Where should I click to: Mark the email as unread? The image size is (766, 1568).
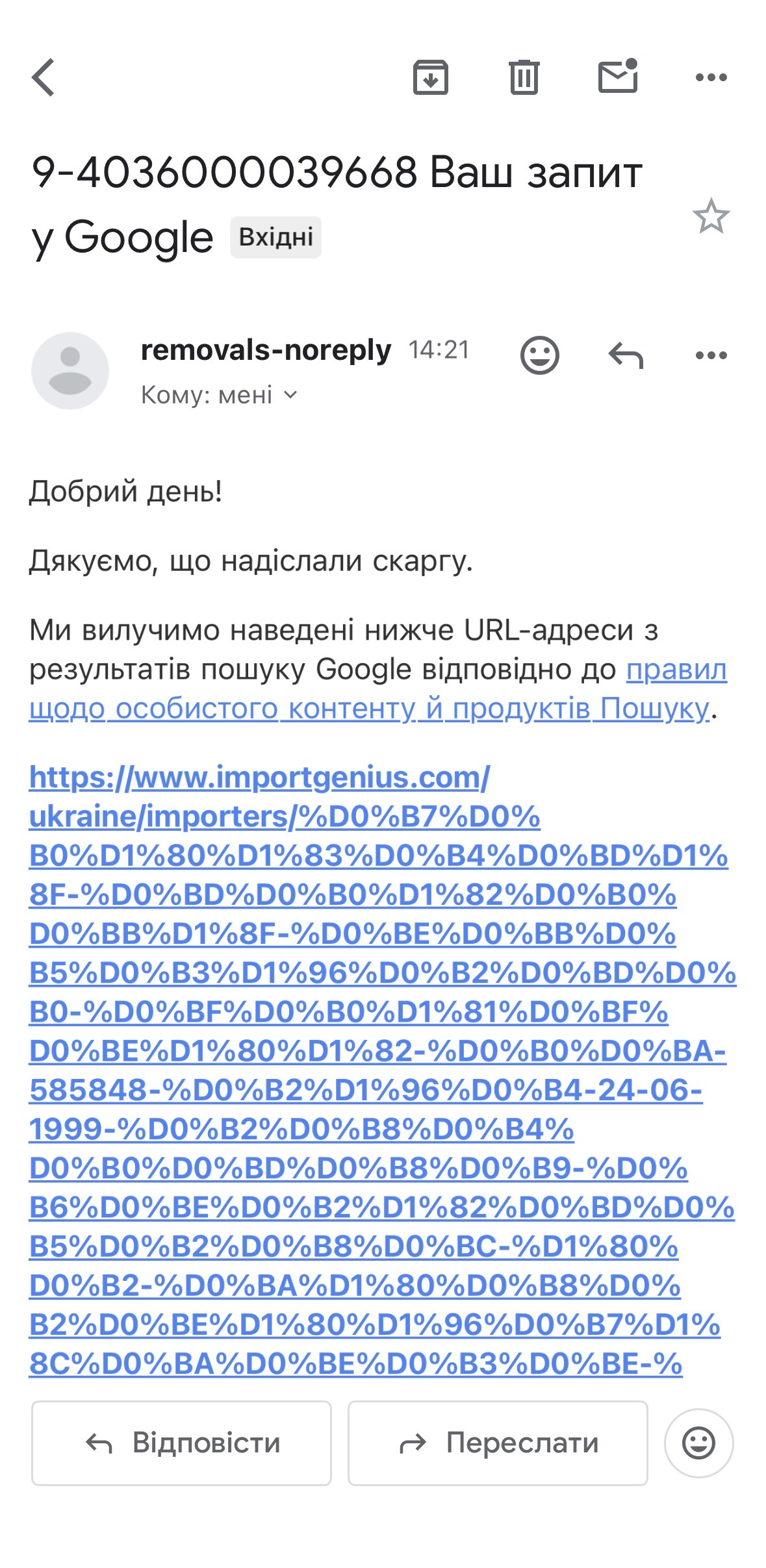pyautogui.click(x=617, y=77)
